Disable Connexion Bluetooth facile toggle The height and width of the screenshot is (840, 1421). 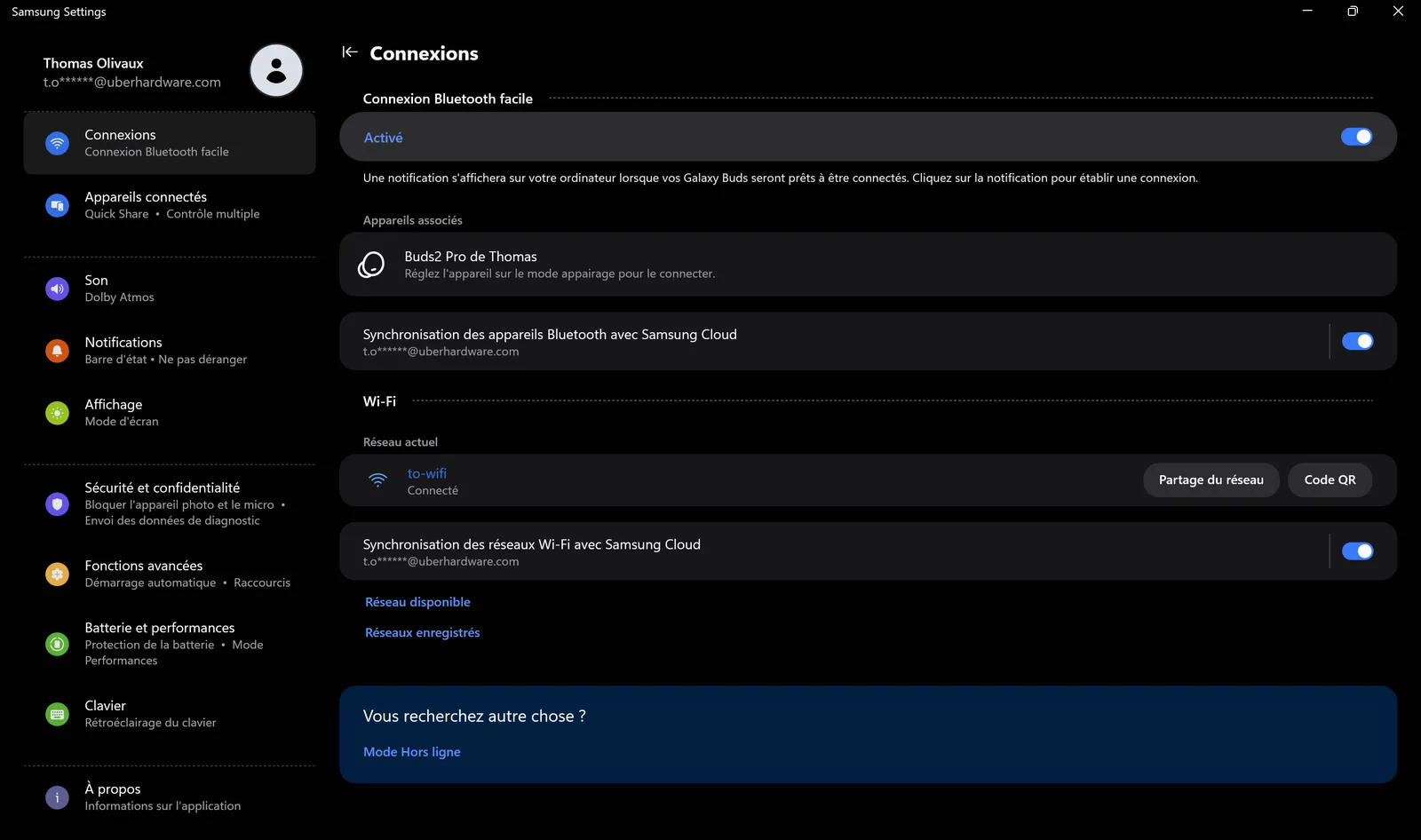coord(1356,137)
